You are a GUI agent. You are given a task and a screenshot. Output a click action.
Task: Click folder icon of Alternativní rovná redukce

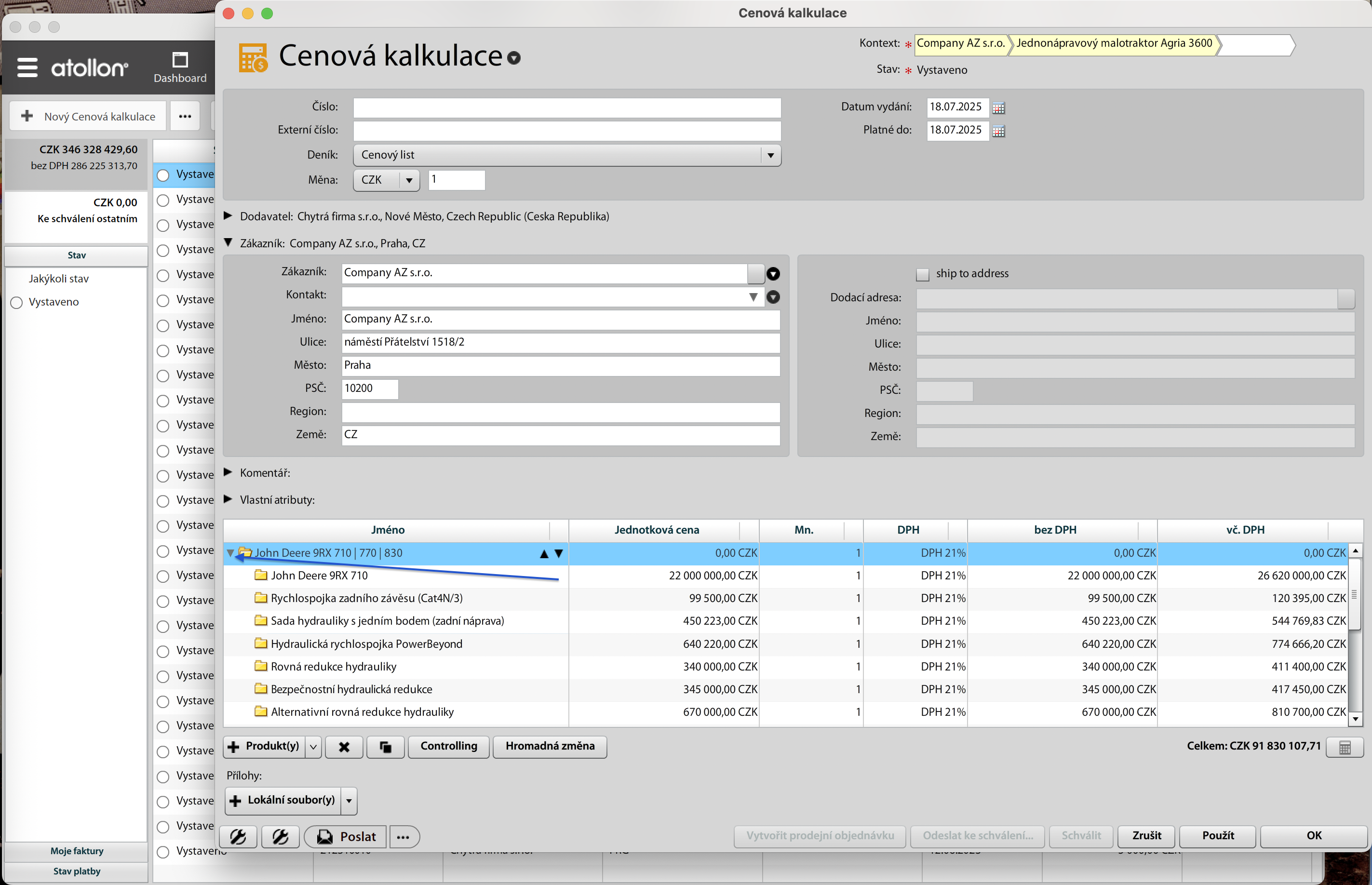261,711
